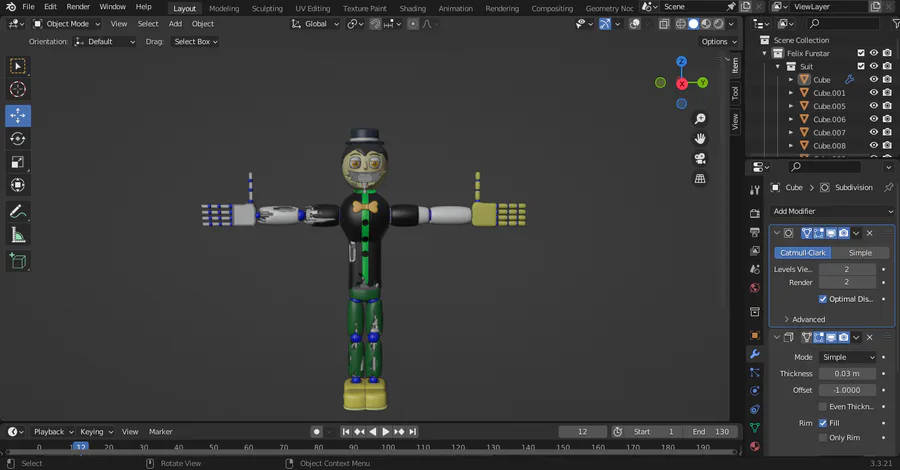Screen dimensions: 900x470
Task: Enable the Only Rim checkbox
Action: click(823, 438)
